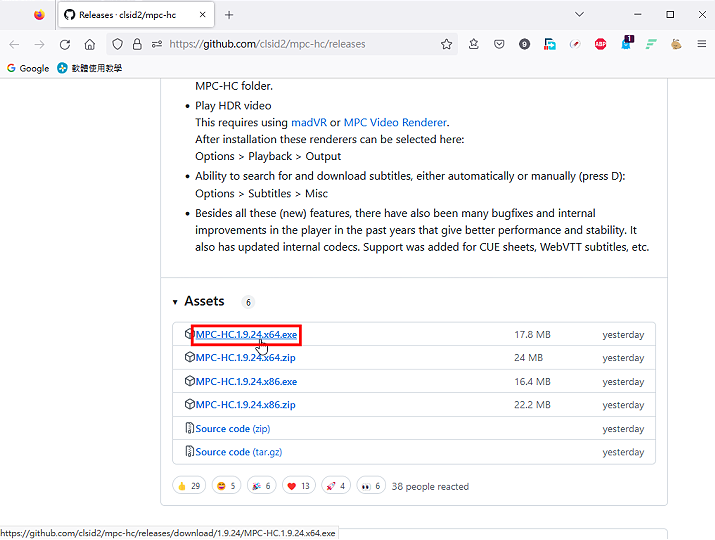Click the 38 people reacted text
This screenshot has width=715, height=540.
click(430, 487)
